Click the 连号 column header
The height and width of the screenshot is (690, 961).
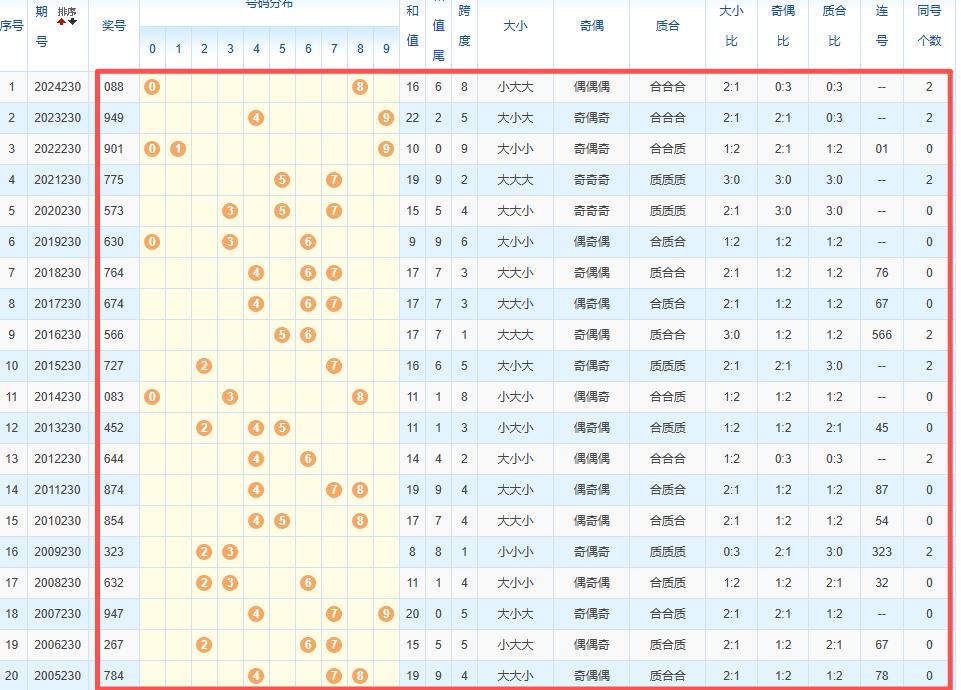click(x=881, y=26)
